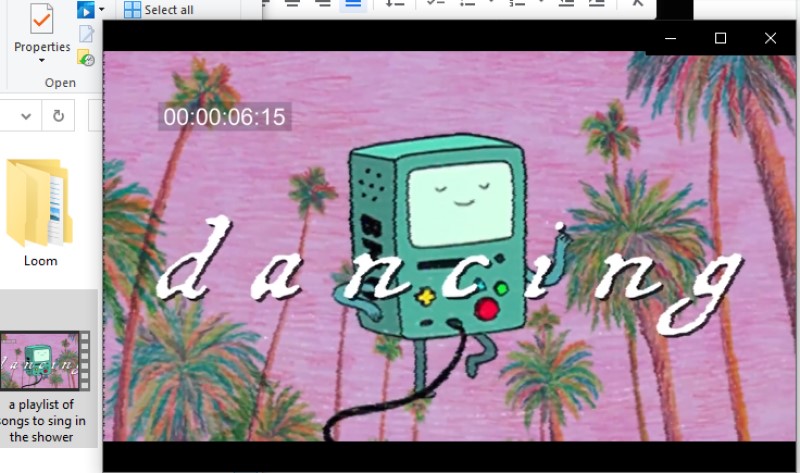
Task: Click Select all in the ribbon
Action: click(159, 10)
